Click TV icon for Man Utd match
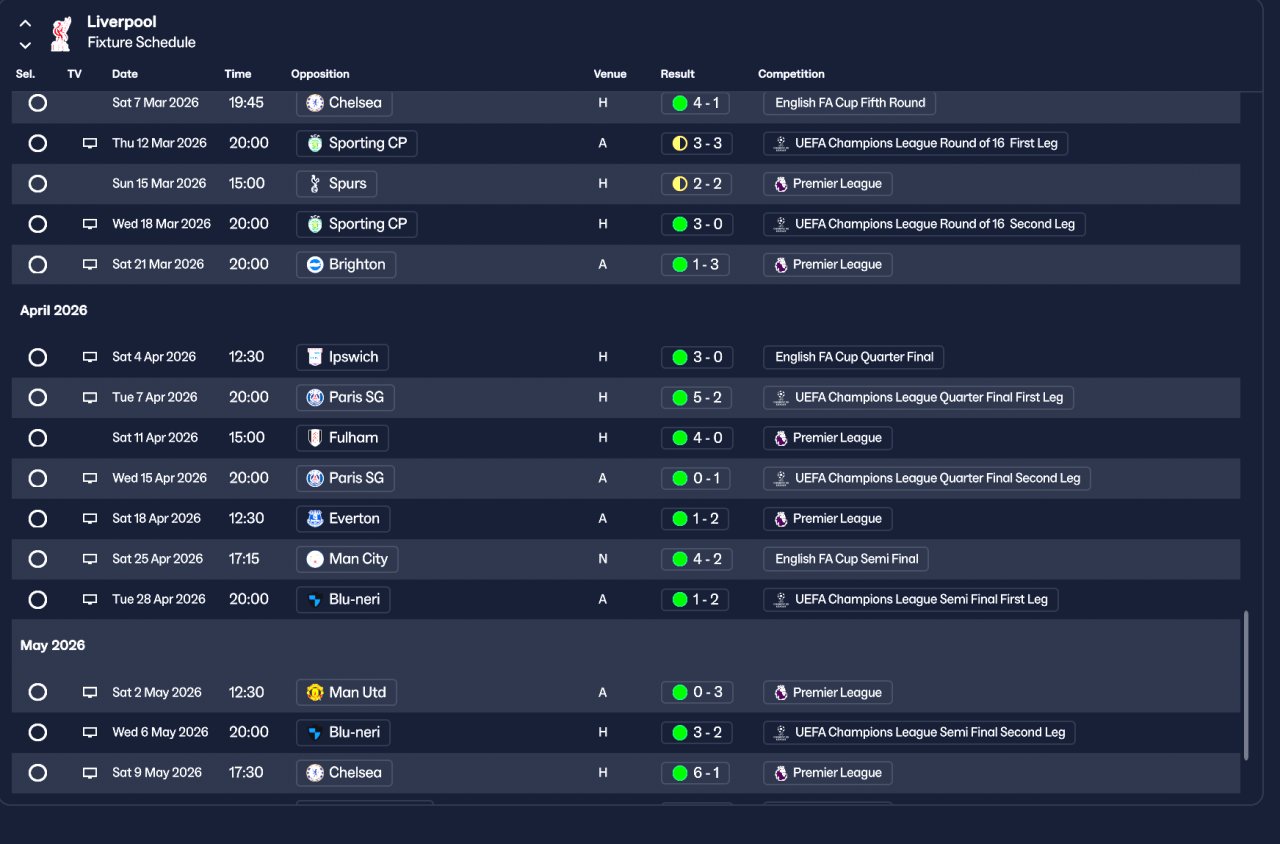Viewport: 1280px width, 844px height. click(x=90, y=692)
